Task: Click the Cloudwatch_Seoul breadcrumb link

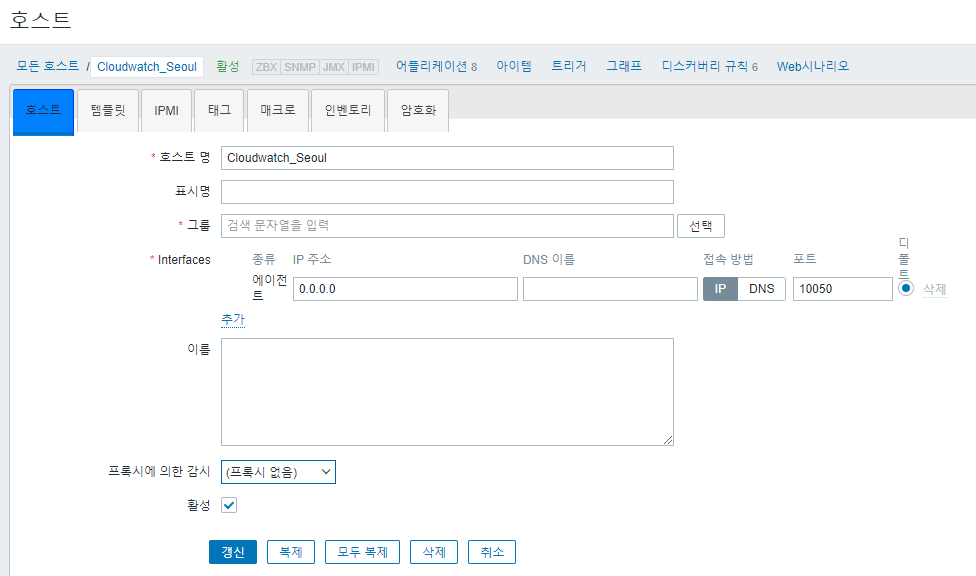Action: pyautogui.click(x=147, y=67)
